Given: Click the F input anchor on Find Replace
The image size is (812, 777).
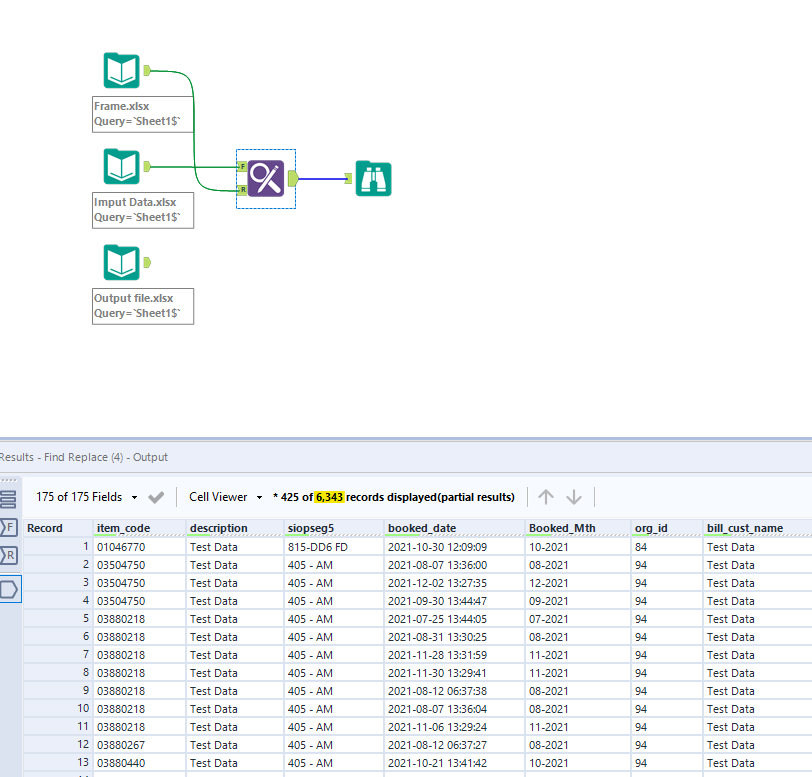Looking at the screenshot, I should tap(242, 166).
